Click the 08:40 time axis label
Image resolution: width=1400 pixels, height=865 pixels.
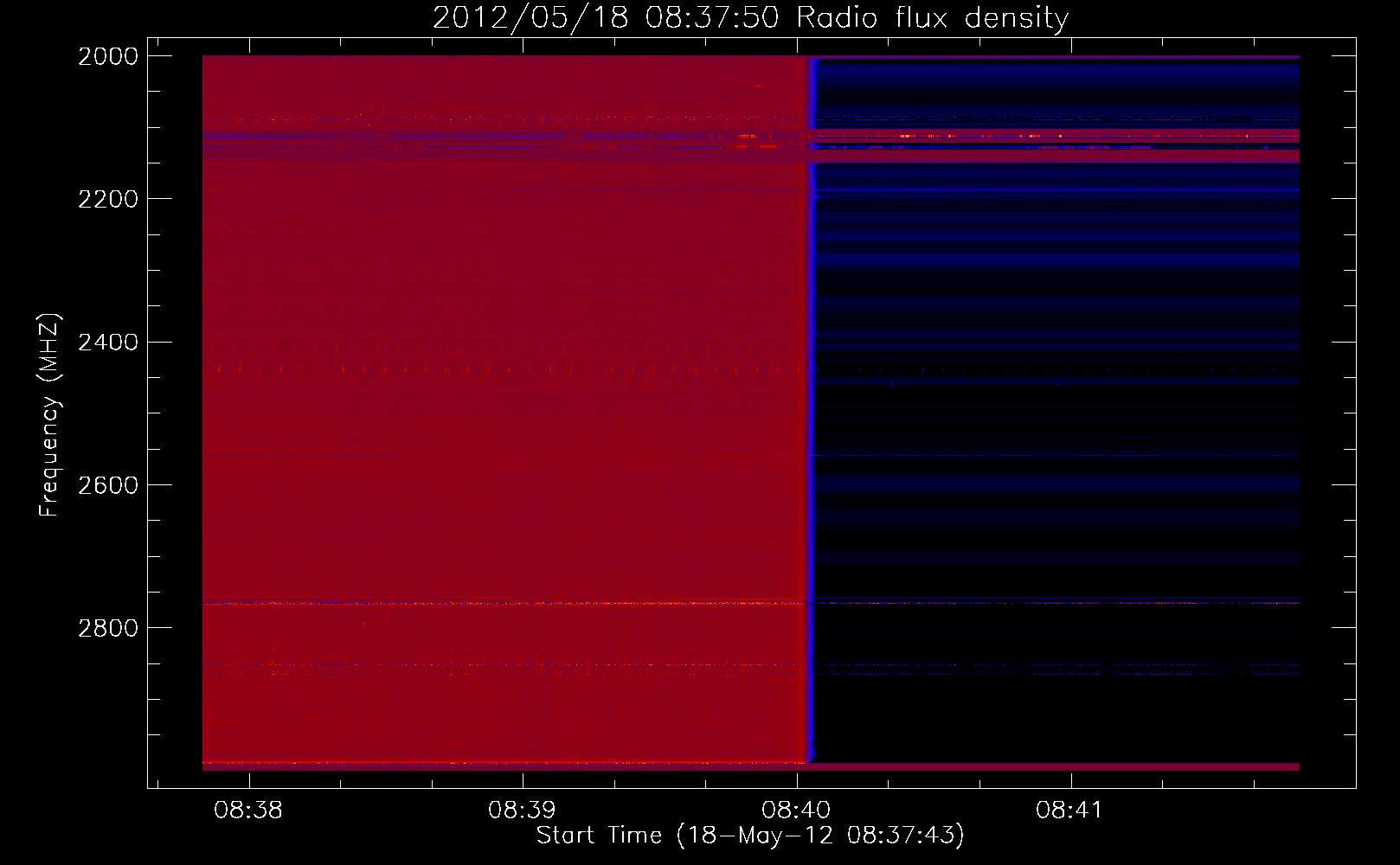pos(796,811)
